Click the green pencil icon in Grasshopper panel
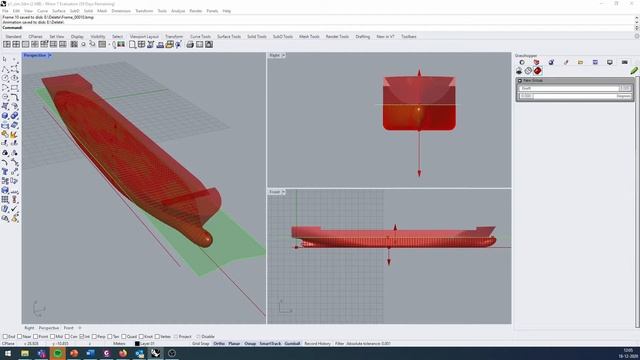Viewport: 640px width, 360px height. [633, 71]
